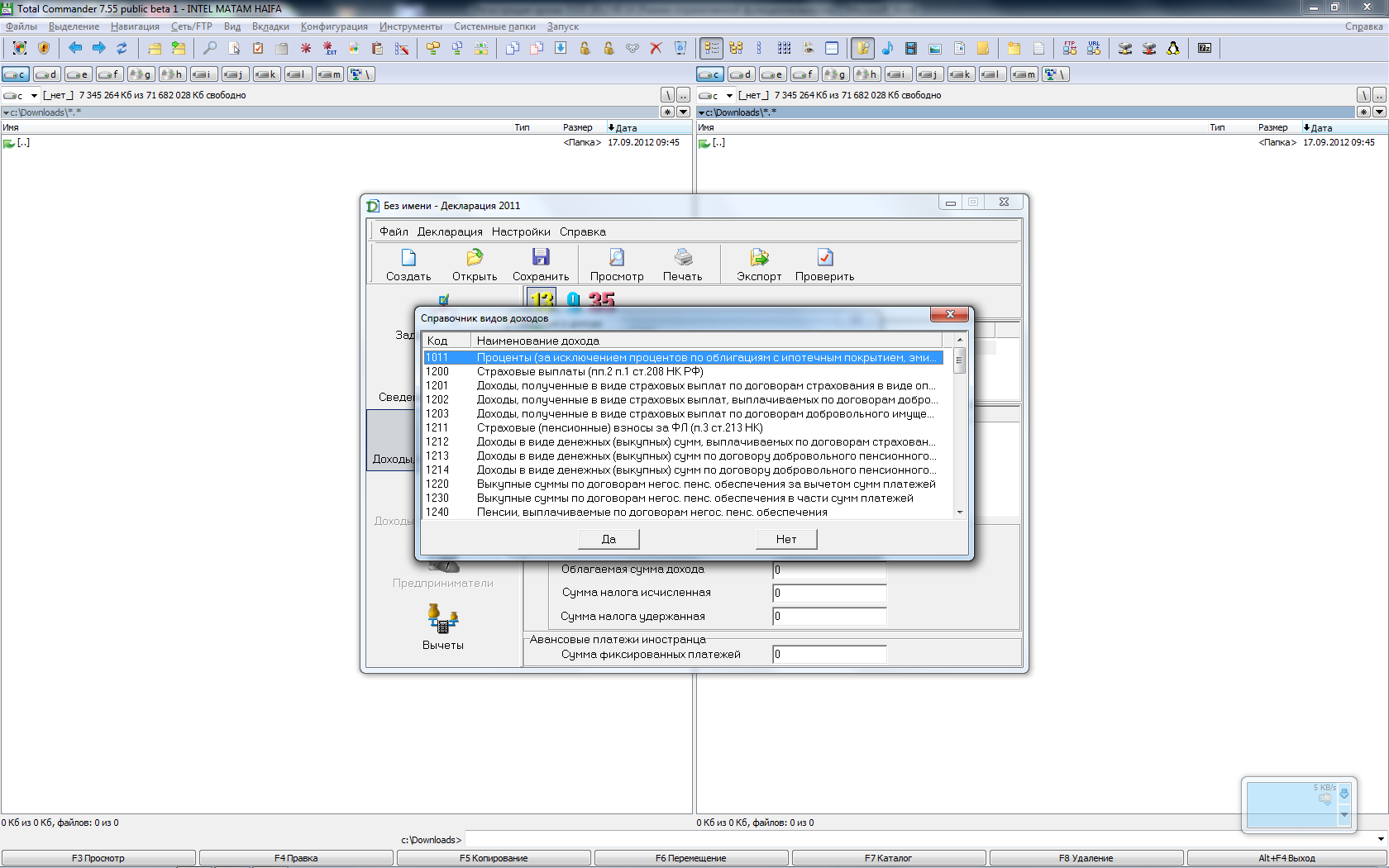Image resolution: width=1389 pixels, height=868 pixels.
Task: Click the Multi-rename tool icon
Action: [x=402, y=48]
